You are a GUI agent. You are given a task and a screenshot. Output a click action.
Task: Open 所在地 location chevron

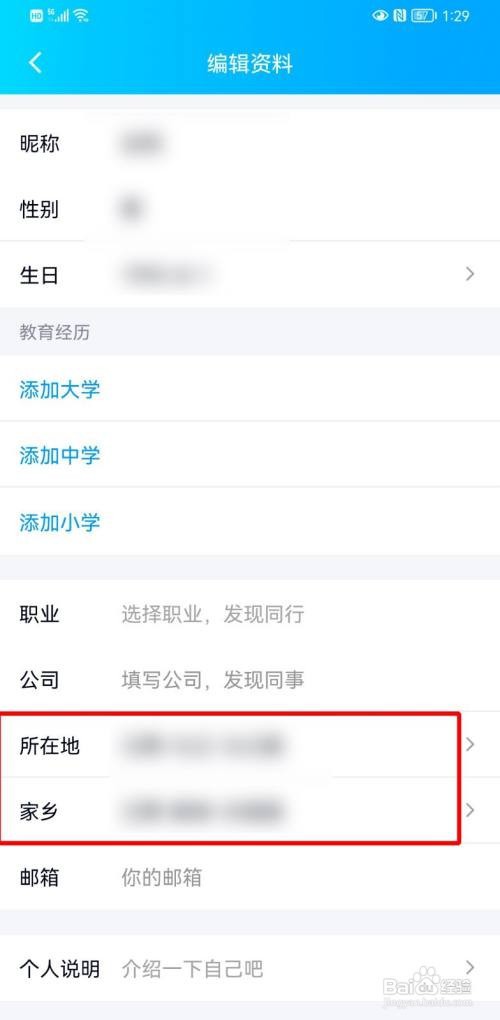[x=470, y=745]
